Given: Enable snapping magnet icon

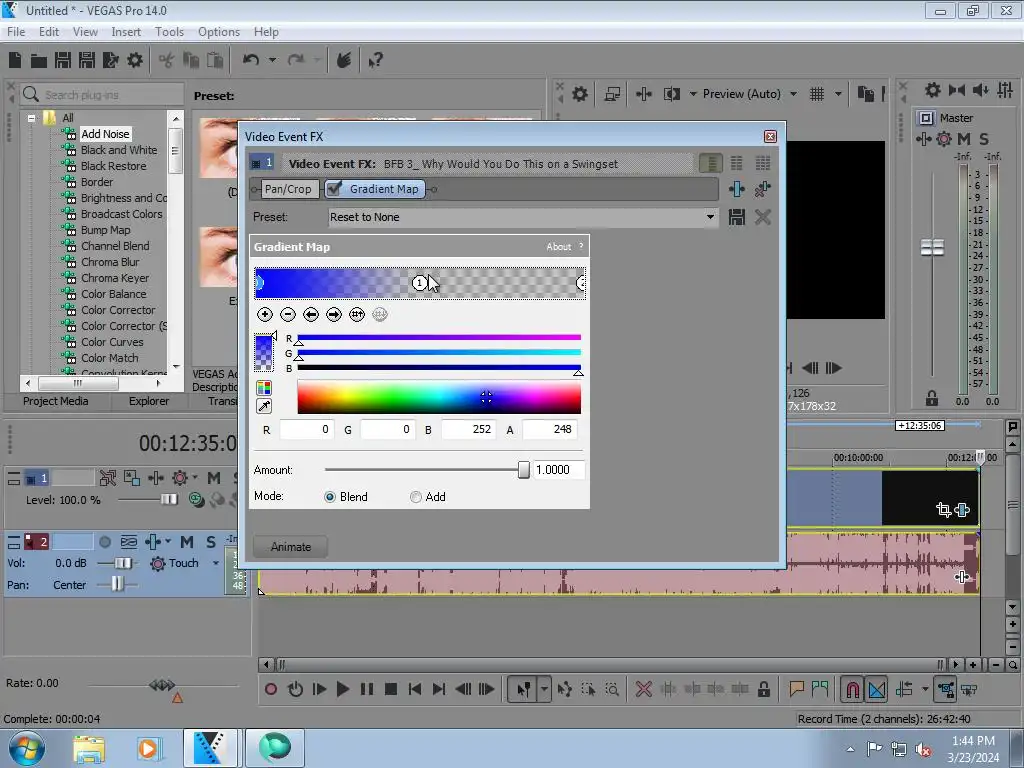Looking at the screenshot, I should click(852, 689).
